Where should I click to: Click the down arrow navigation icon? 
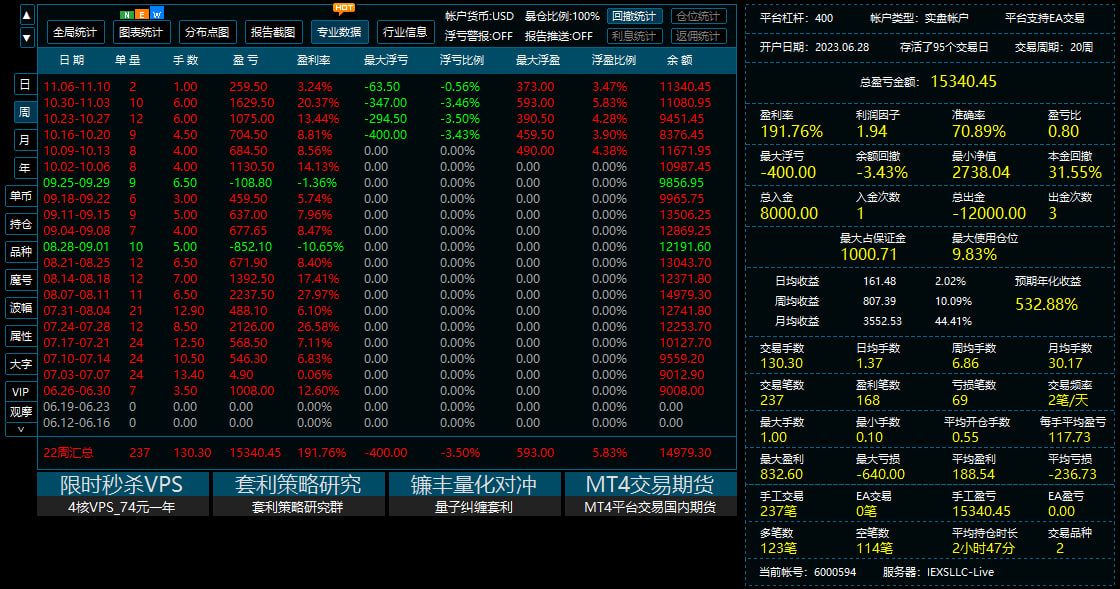pos(26,38)
